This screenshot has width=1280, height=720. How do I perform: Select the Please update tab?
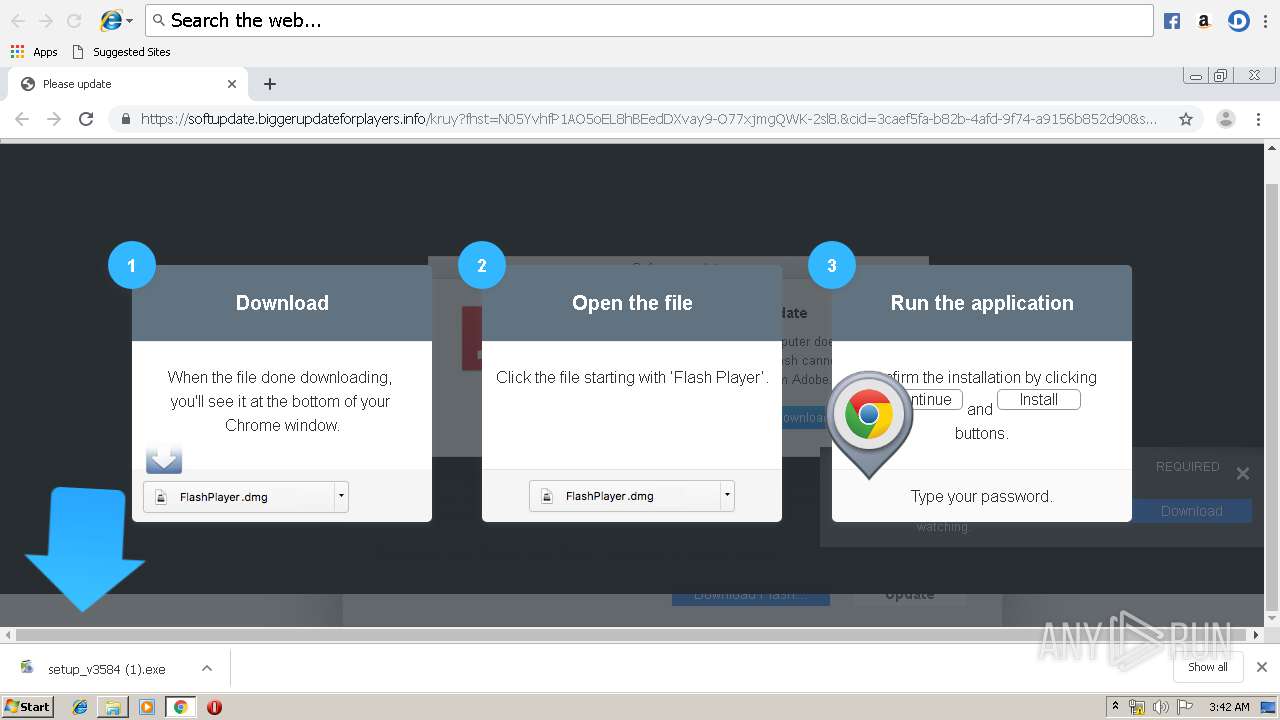click(x=128, y=84)
